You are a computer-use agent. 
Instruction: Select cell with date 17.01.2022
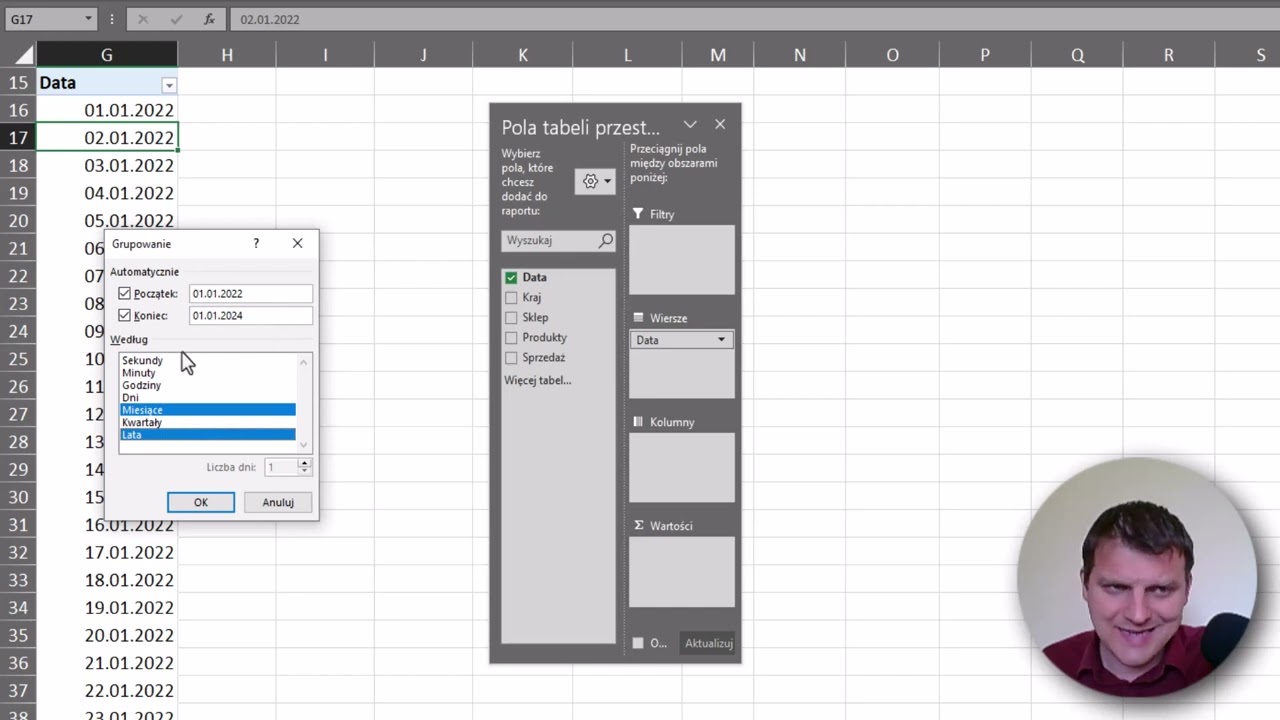(107, 552)
